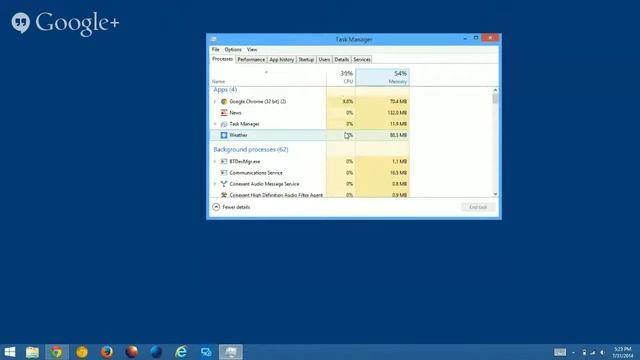Image resolution: width=640 pixels, height=360 pixels.
Task: Select the News app row
Action: 310,113
